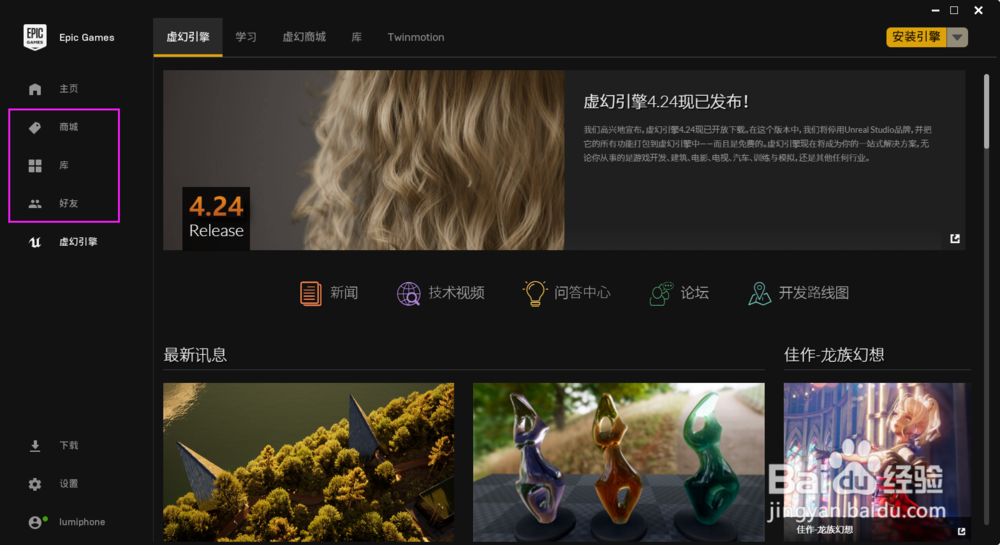Image resolution: width=1000 pixels, height=545 pixels.
Task: Open the 下载 downloads arrow icon
Action: (x=35, y=446)
